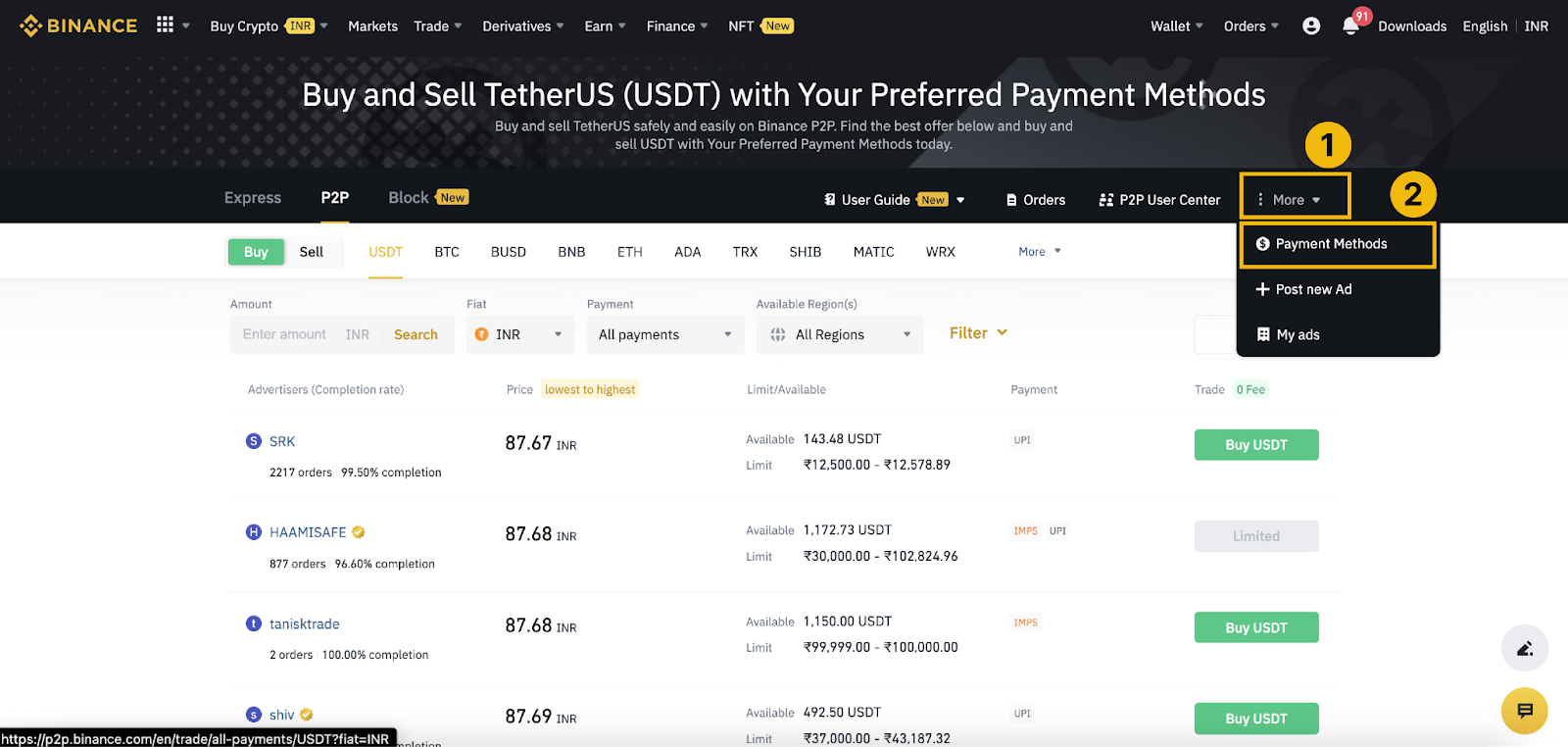This screenshot has width=1568, height=747.
Task: Expand the Trade menu dropdown
Action: tap(437, 26)
